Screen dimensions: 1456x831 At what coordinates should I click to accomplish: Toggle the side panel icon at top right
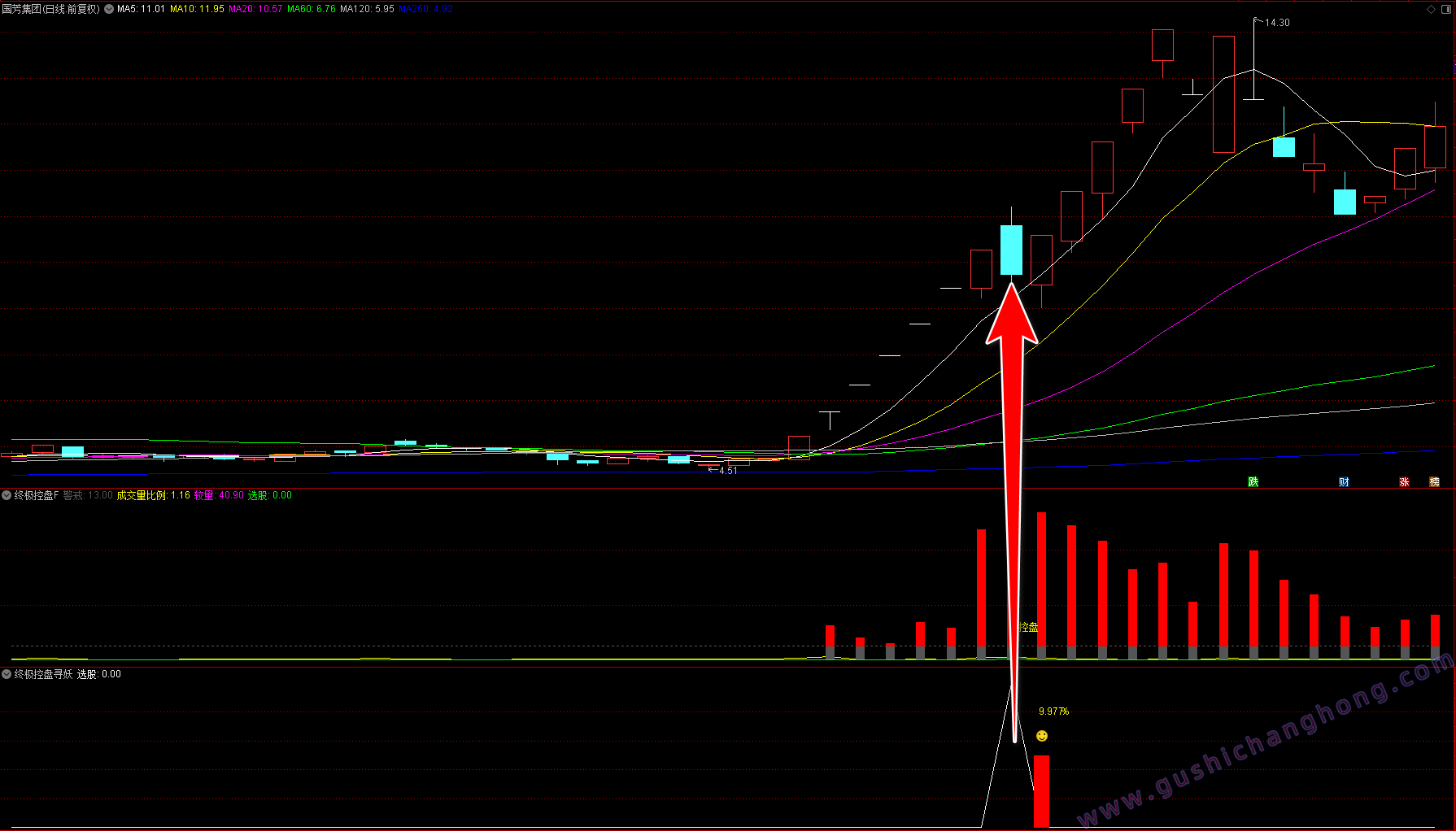[1448, 9]
